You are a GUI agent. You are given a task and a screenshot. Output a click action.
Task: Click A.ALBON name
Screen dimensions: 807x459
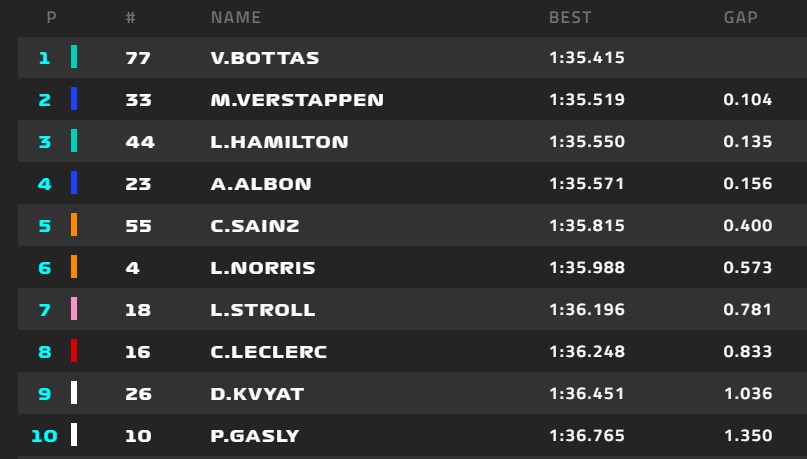pos(261,184)
